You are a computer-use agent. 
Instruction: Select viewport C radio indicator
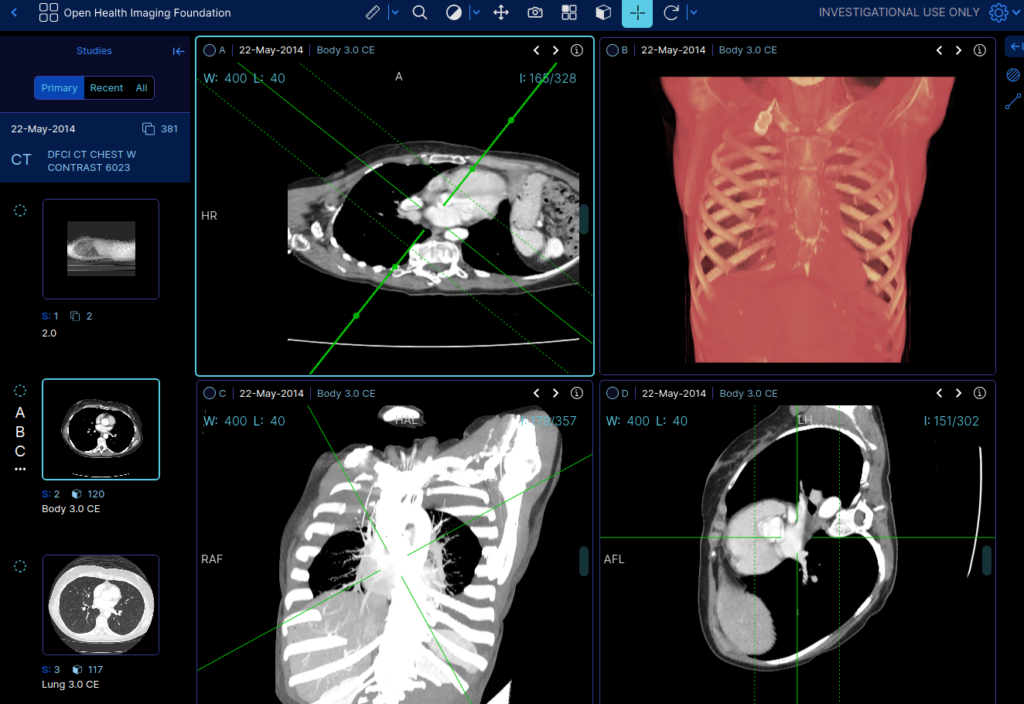point(209,393)
